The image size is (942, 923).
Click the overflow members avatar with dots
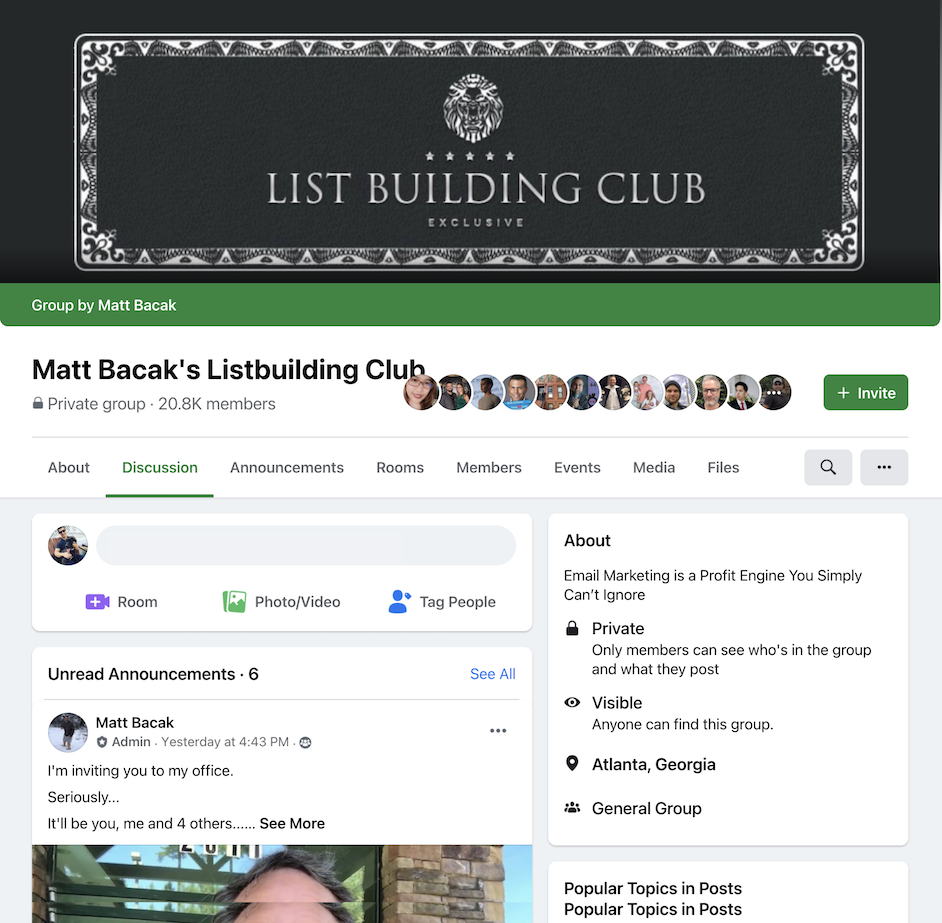774,392
